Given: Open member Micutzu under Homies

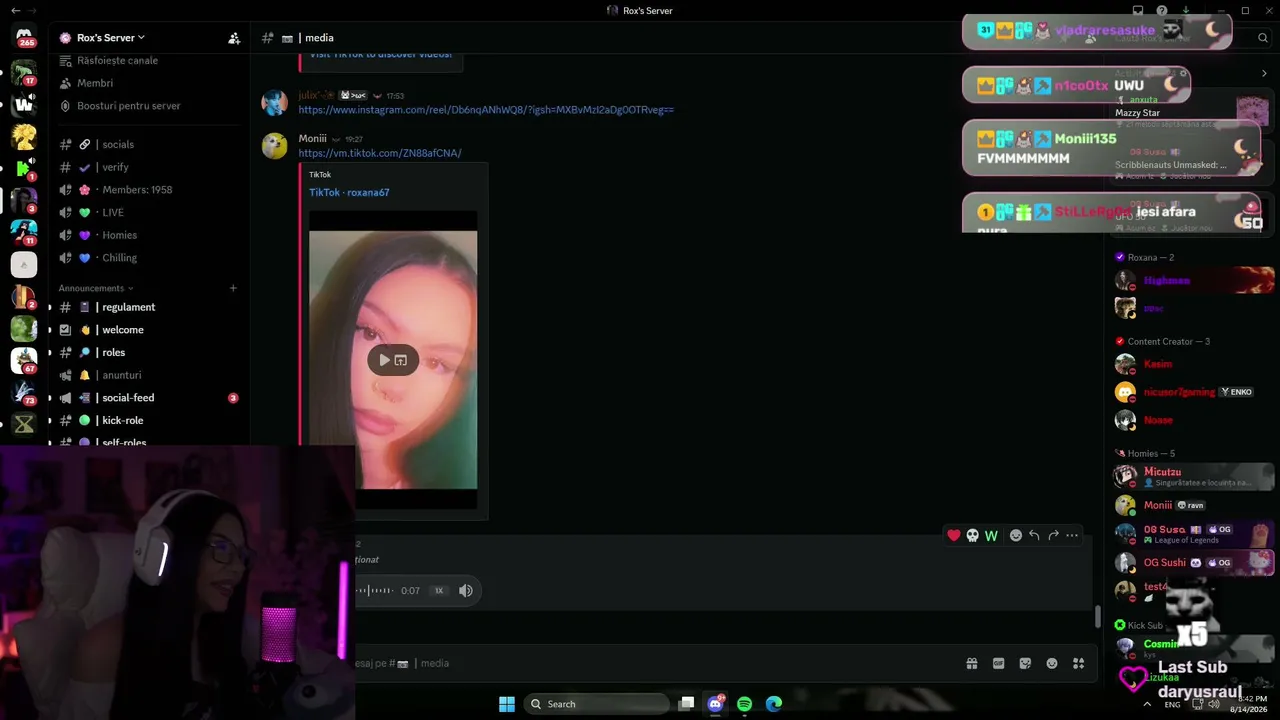Looking at the screenshot, I should point(1194,476).
